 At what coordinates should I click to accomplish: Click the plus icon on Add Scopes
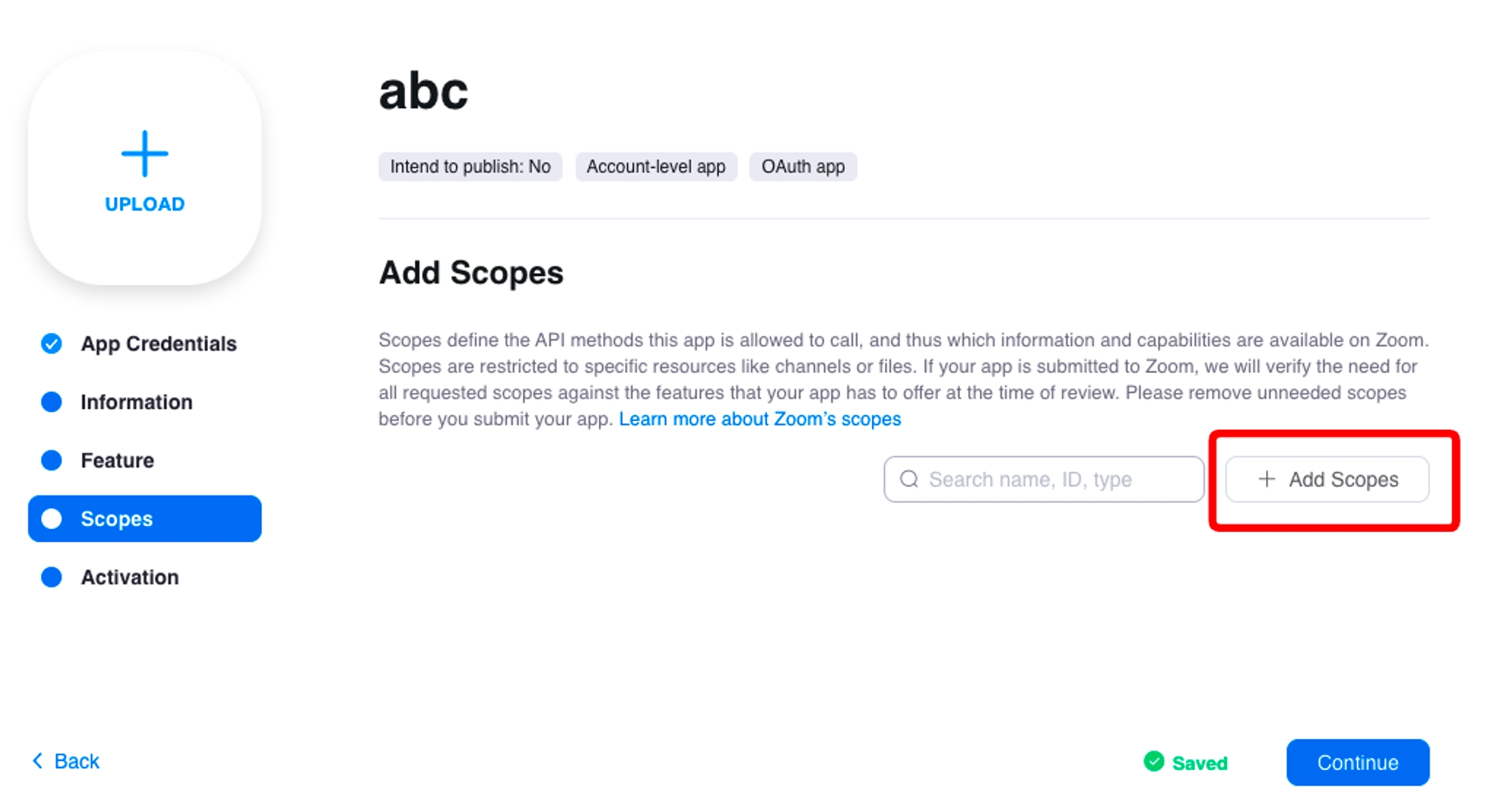[x=1266, y=479]
